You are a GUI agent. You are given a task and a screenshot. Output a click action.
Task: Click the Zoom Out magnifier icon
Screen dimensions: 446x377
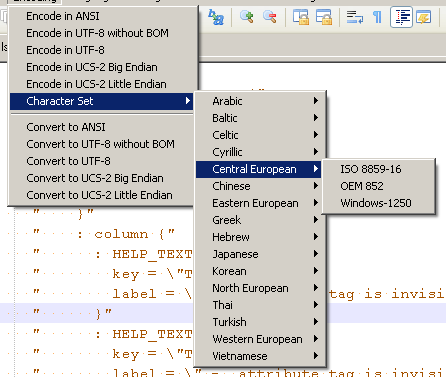pos(269,17)
